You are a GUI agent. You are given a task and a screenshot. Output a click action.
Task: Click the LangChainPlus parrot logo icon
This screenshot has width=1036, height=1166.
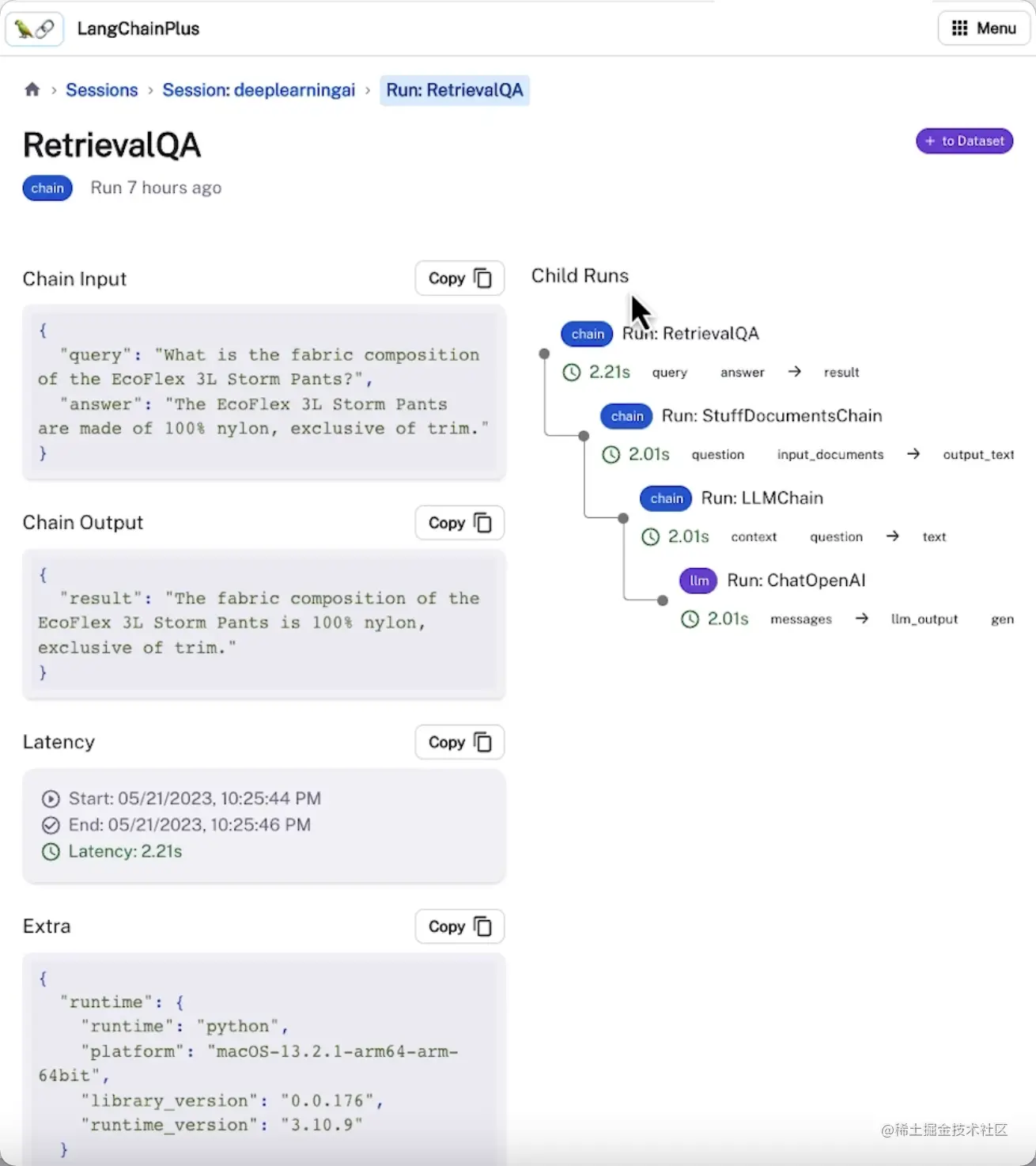click(x=34, y=29)
